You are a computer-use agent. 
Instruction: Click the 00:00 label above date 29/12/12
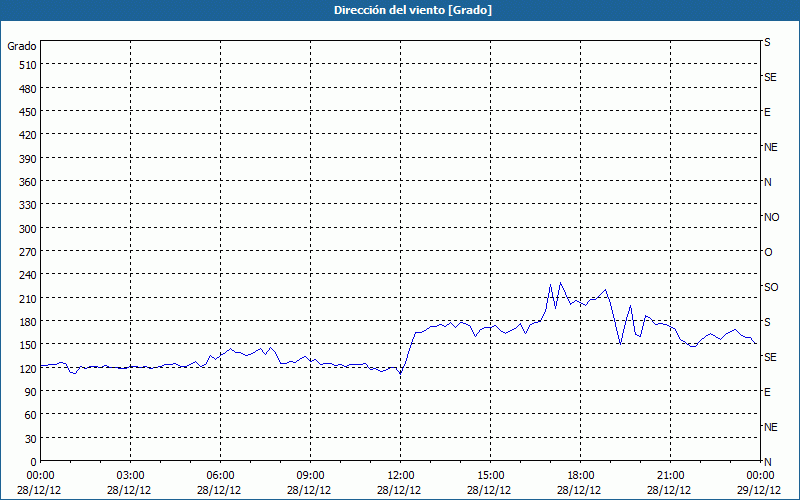coord(760,476)
